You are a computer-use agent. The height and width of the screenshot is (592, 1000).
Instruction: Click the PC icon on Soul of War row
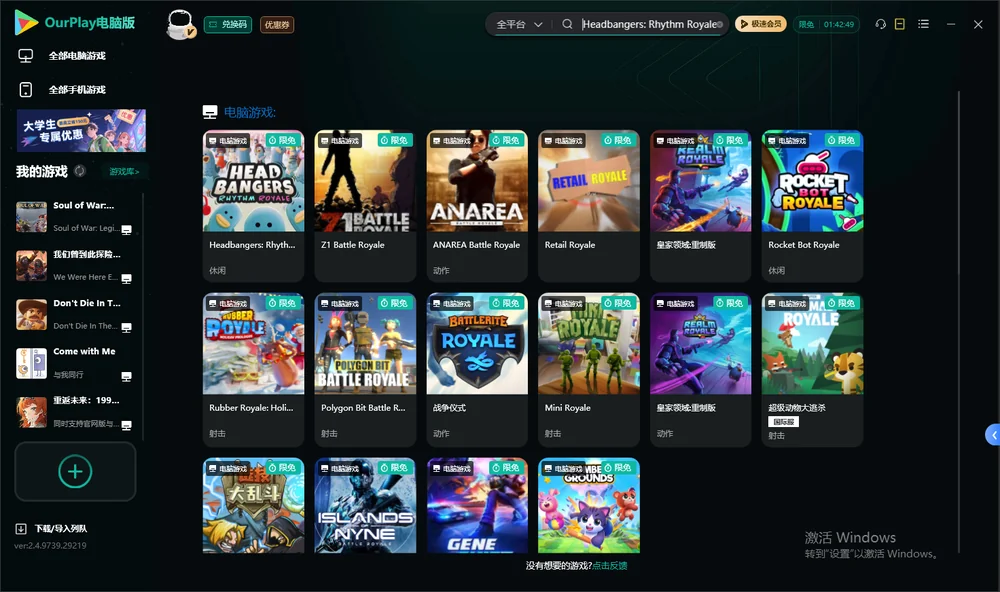(126, 230)
